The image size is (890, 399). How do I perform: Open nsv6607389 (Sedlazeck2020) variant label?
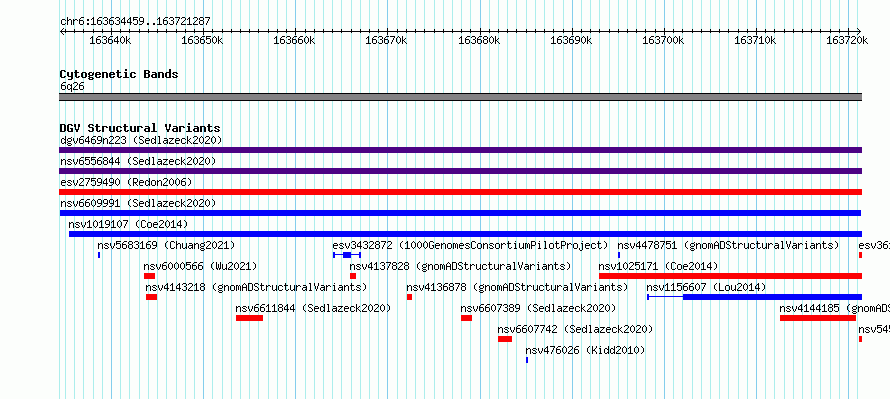pos(538,308)
